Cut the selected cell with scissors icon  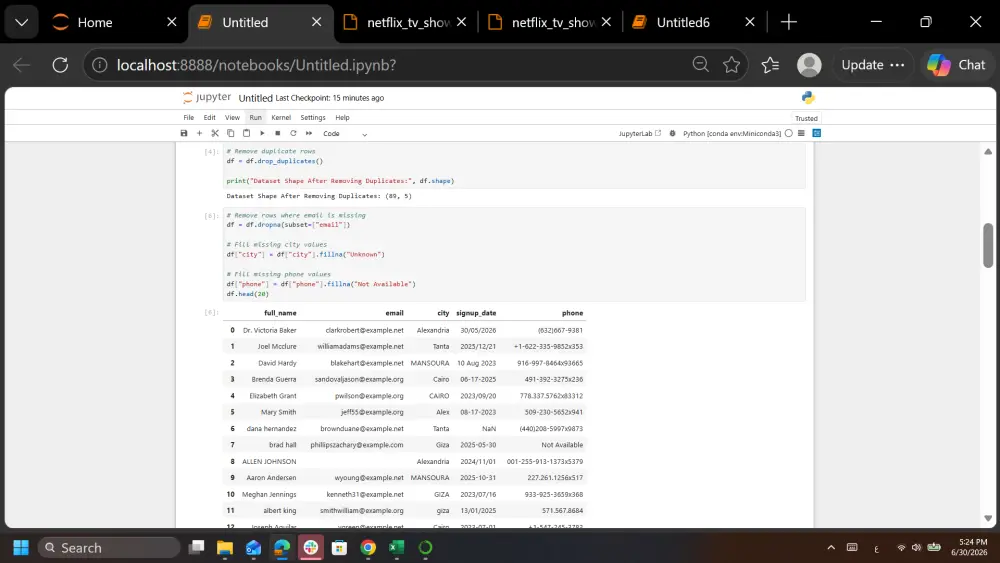(x=215, y=133)
